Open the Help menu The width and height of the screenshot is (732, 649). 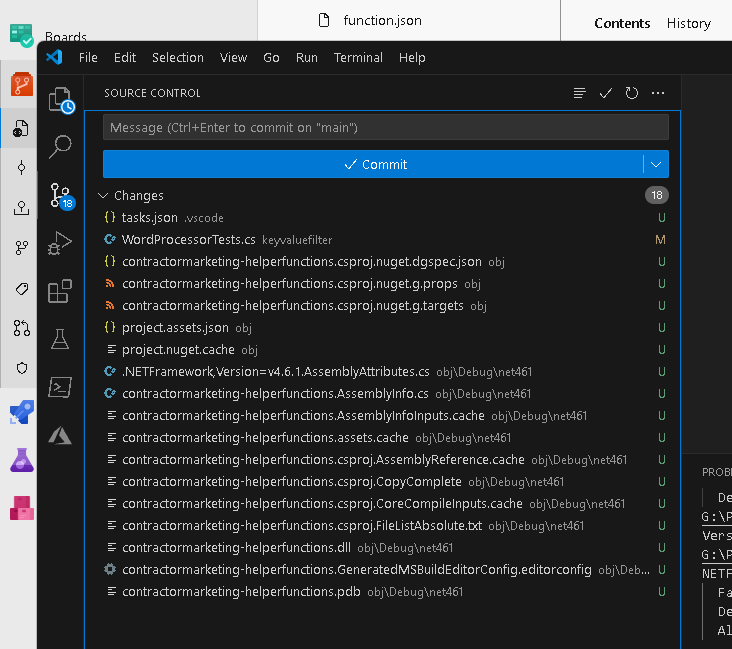(412, 57)
